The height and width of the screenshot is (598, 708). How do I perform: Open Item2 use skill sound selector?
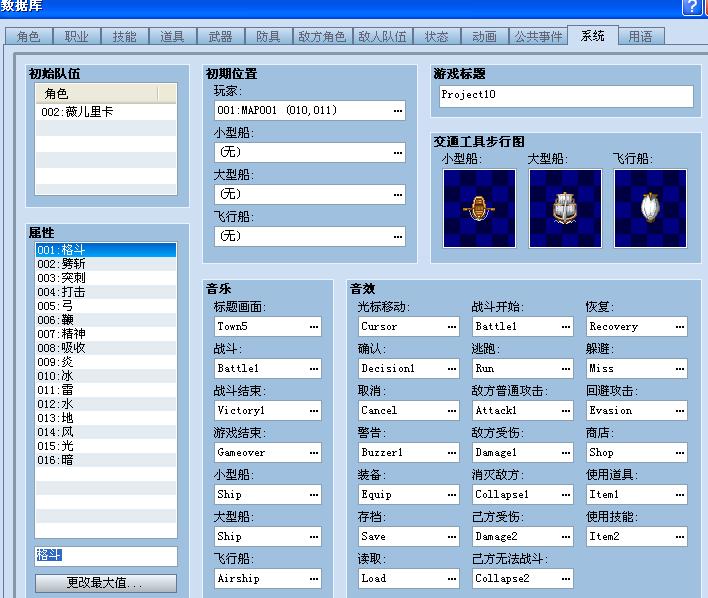(680, 537)
